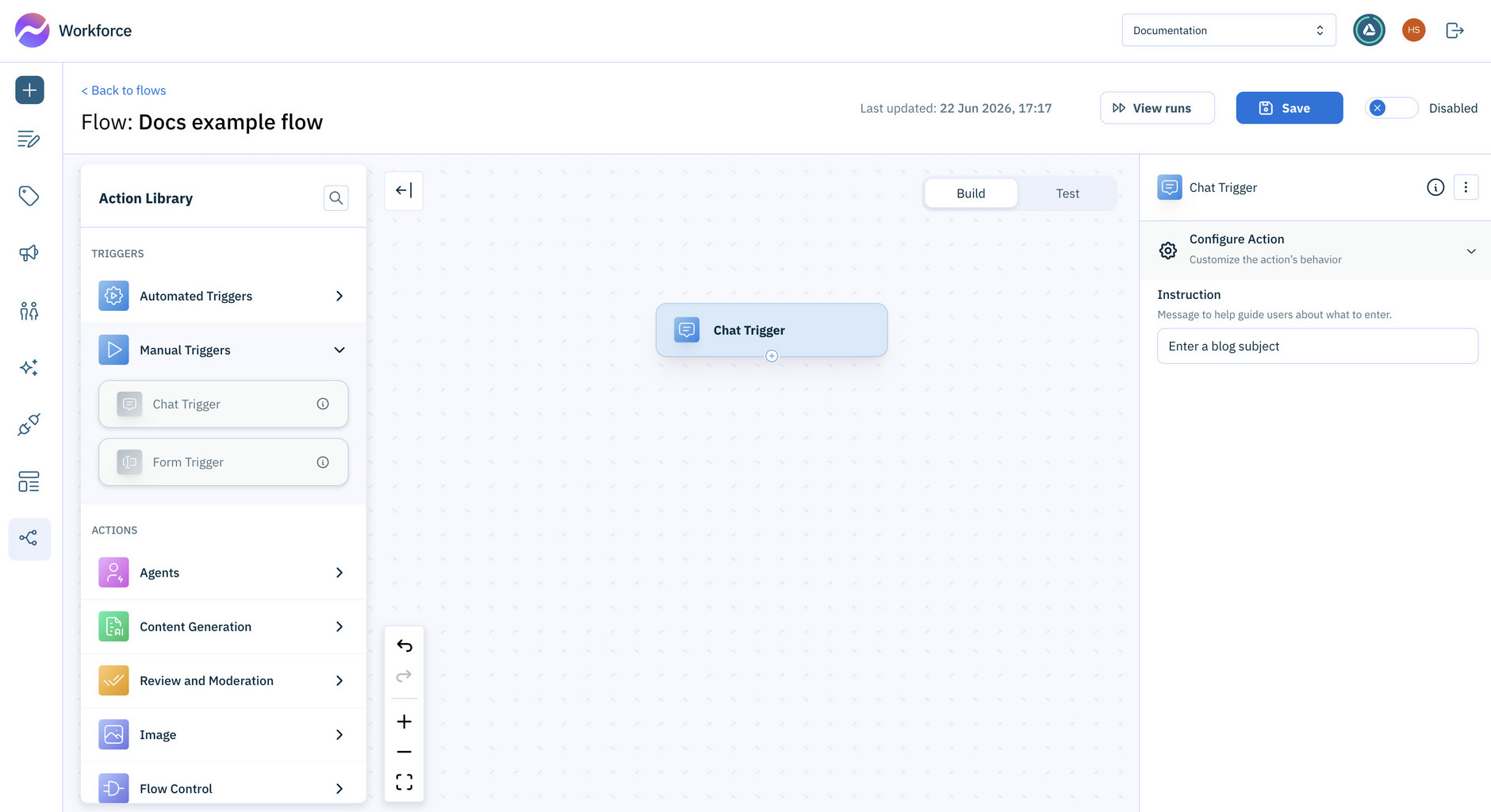Click the info icon in Chat Trigger panel header

[1435, 187]
